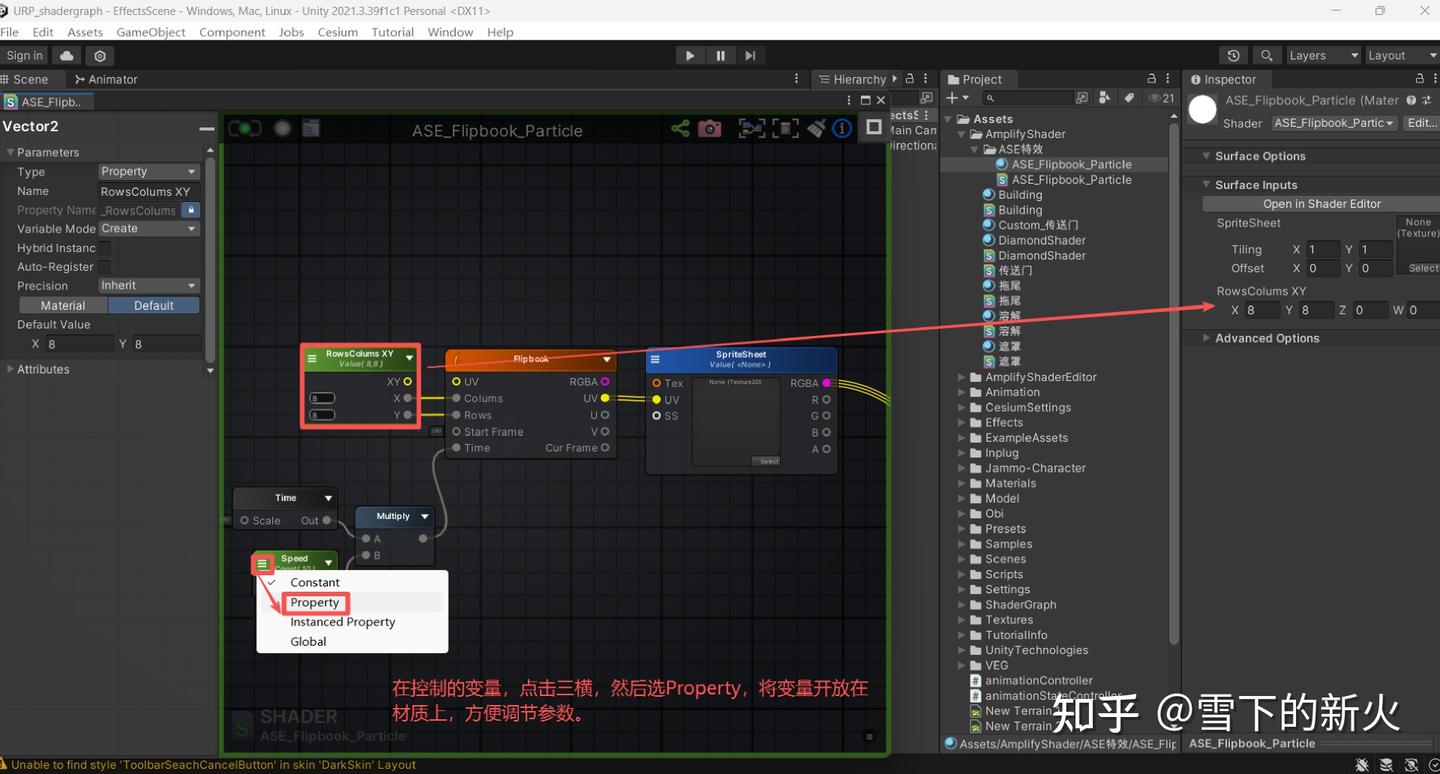Open the Type dropdown showing Property
Screen dimensions: 1440x774
(x=147, y=171)
